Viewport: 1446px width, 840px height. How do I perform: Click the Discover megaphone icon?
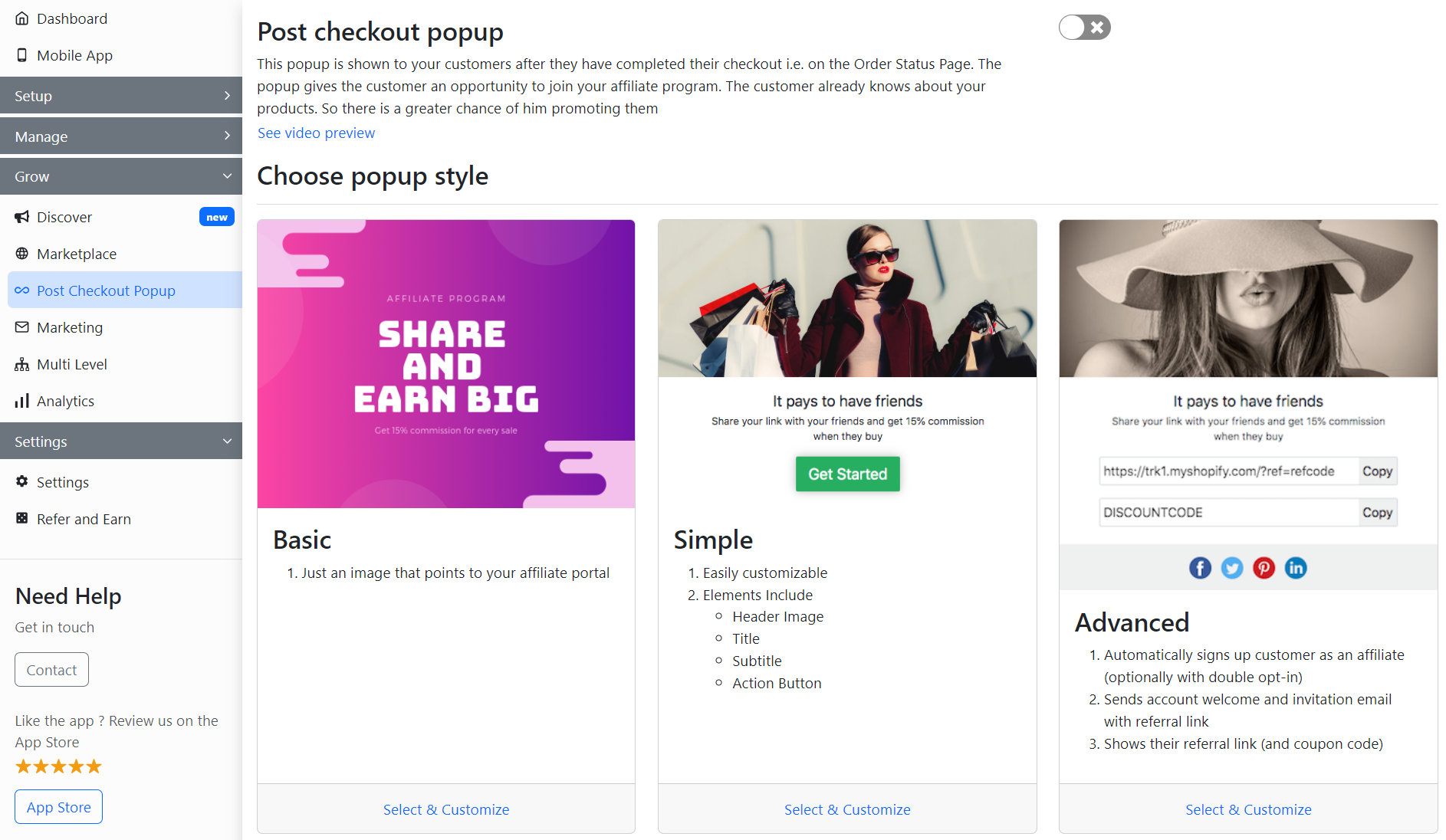tap(22, 217)
